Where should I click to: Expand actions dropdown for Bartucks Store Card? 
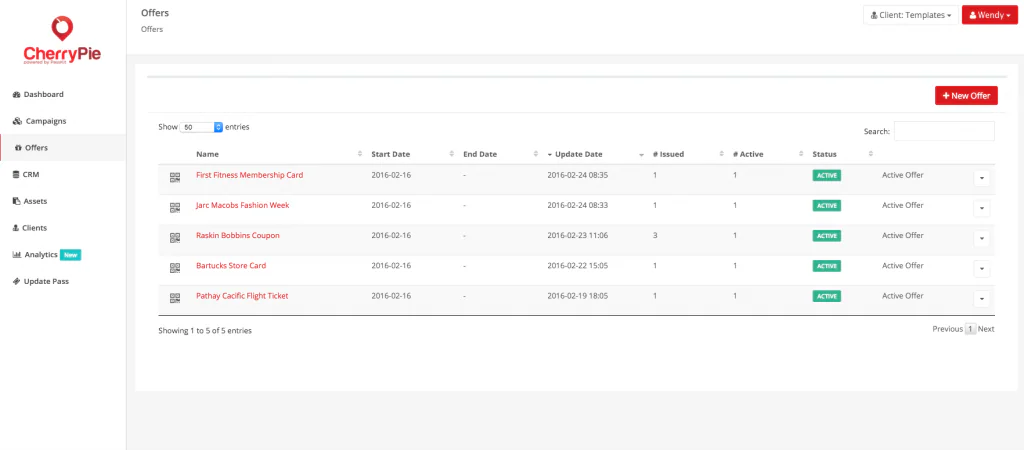tap(982, 269)
